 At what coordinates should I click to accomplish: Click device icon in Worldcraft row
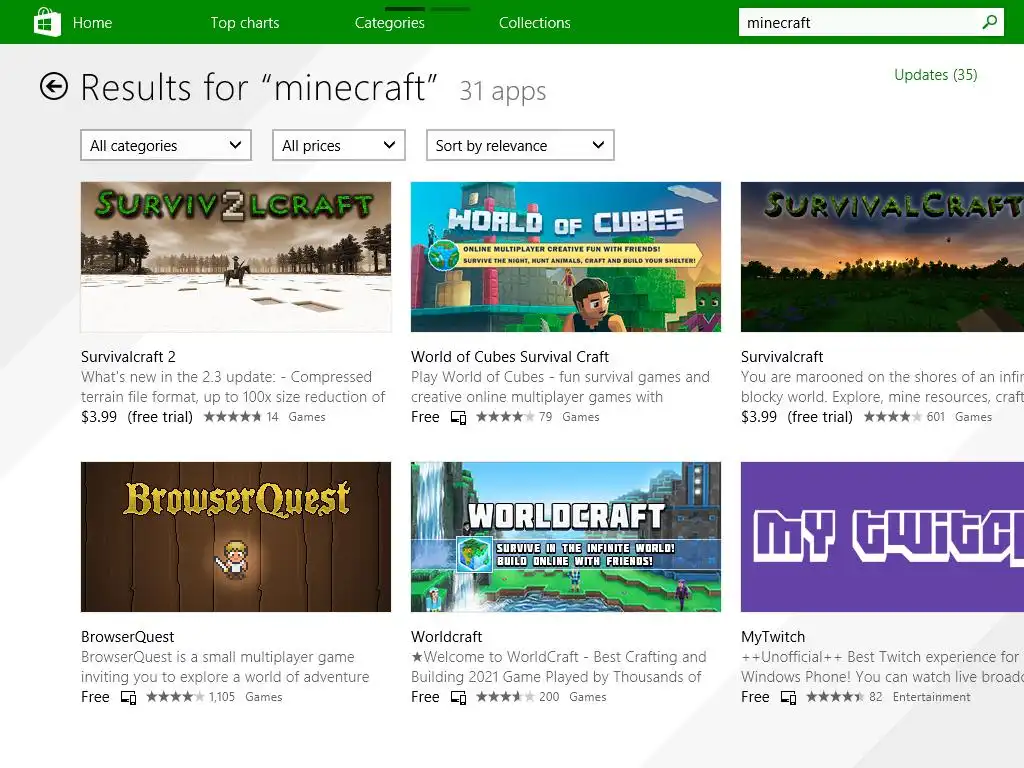click(x=458, y=697)
